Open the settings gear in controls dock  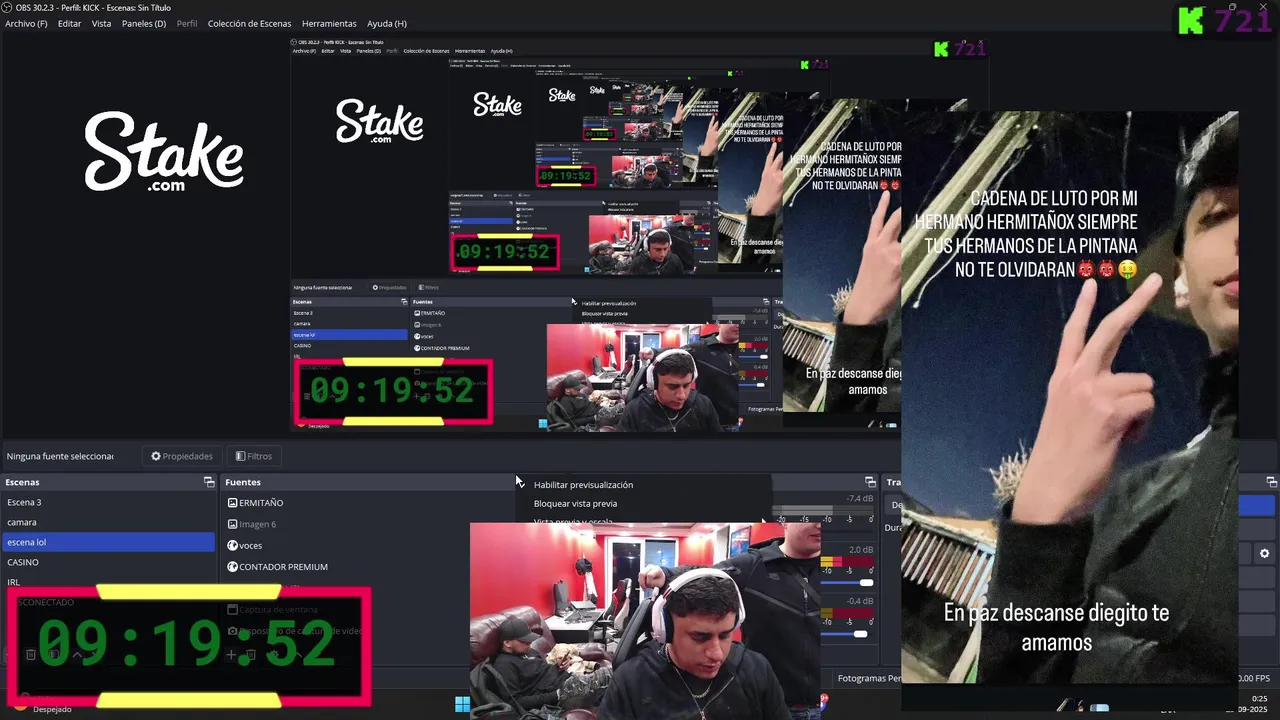(x=1264, y=553)
